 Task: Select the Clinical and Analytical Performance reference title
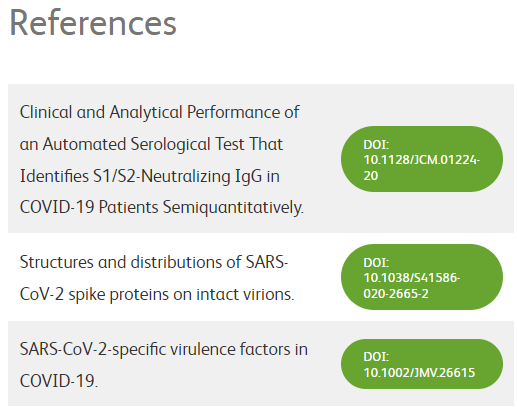162,159
